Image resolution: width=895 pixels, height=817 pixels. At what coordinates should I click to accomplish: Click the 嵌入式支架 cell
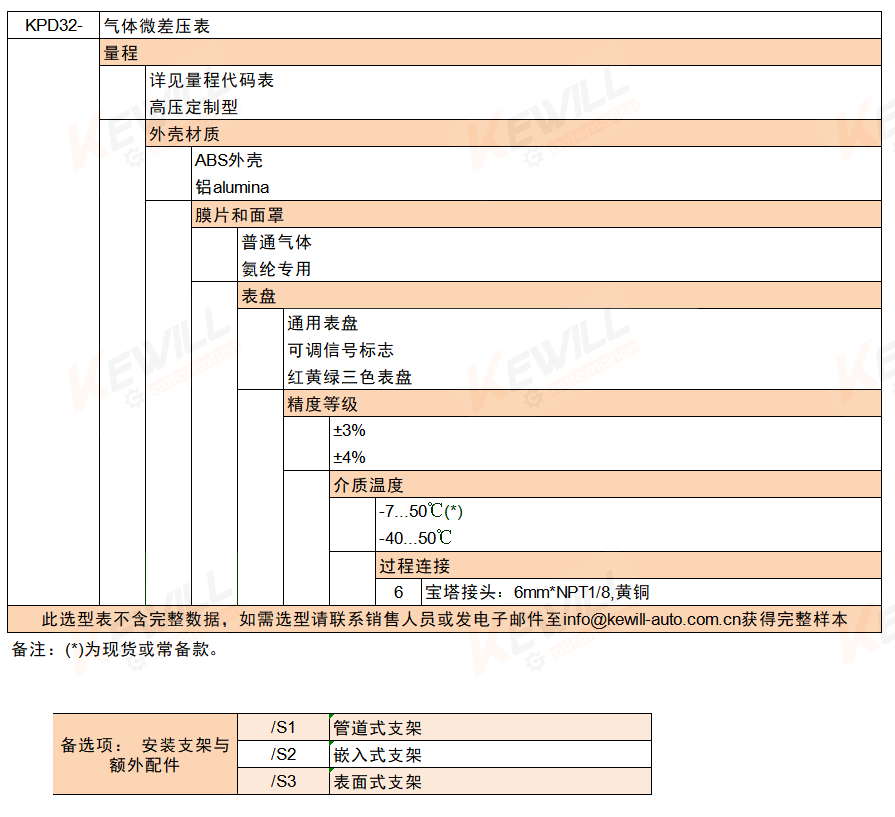(490, 754)
